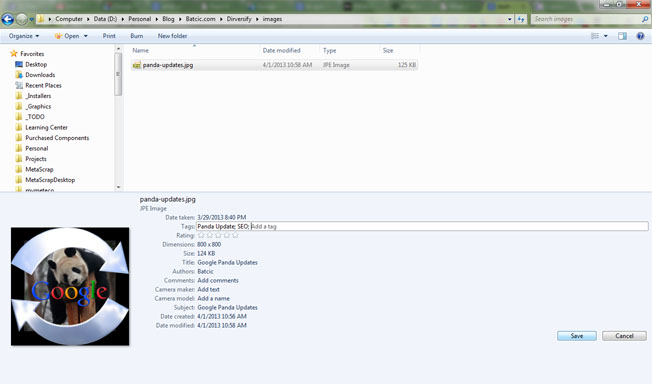Expand the Organize dropdown menu
This screenshot has height=384, width=652.
pyautogui.click(x=24, y=36)
